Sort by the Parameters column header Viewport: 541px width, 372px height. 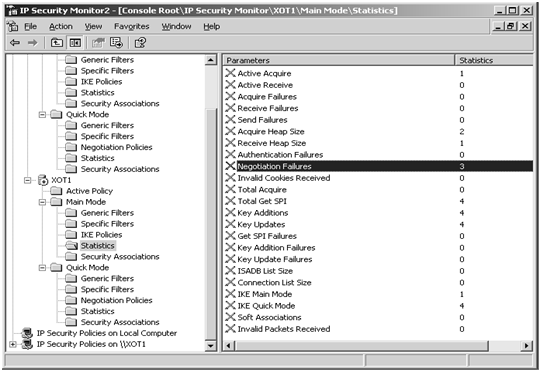pos(339,60)
